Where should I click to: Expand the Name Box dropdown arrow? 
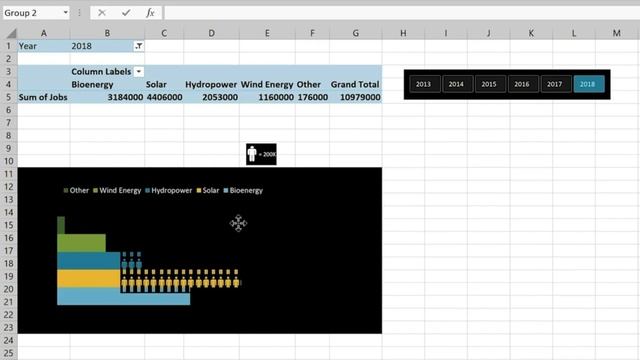click(65, 13)
